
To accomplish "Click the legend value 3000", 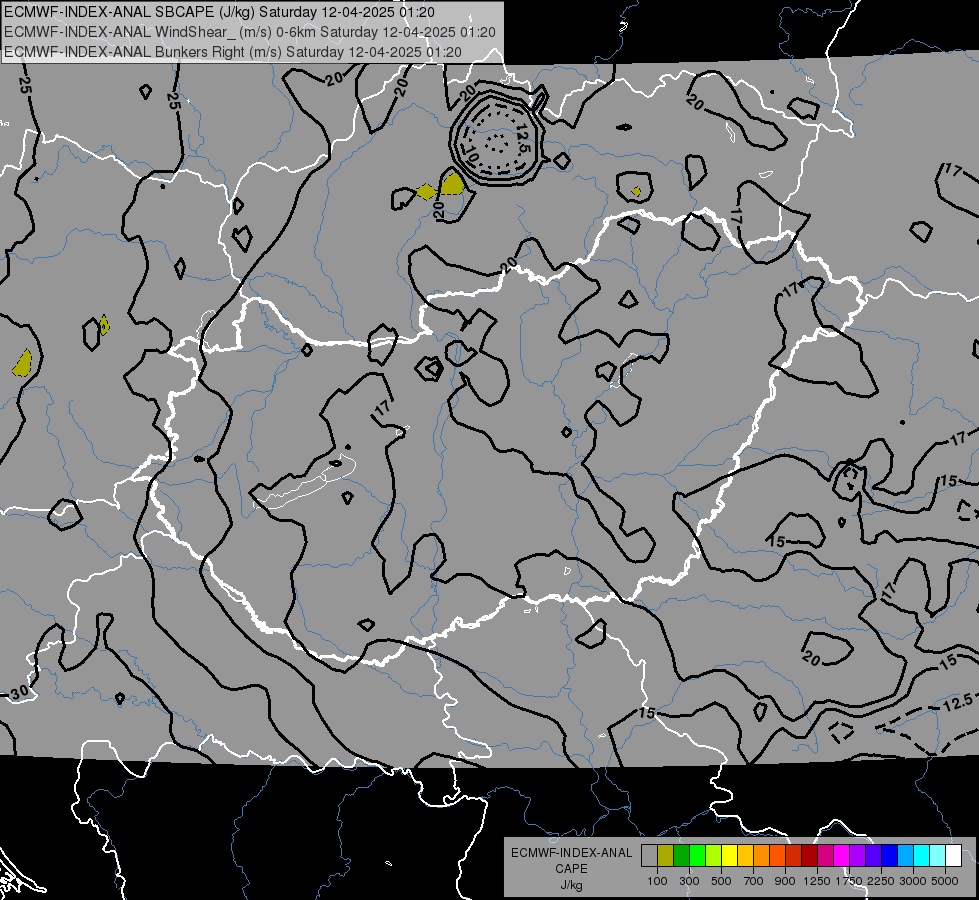I will (x=913, y=881).
